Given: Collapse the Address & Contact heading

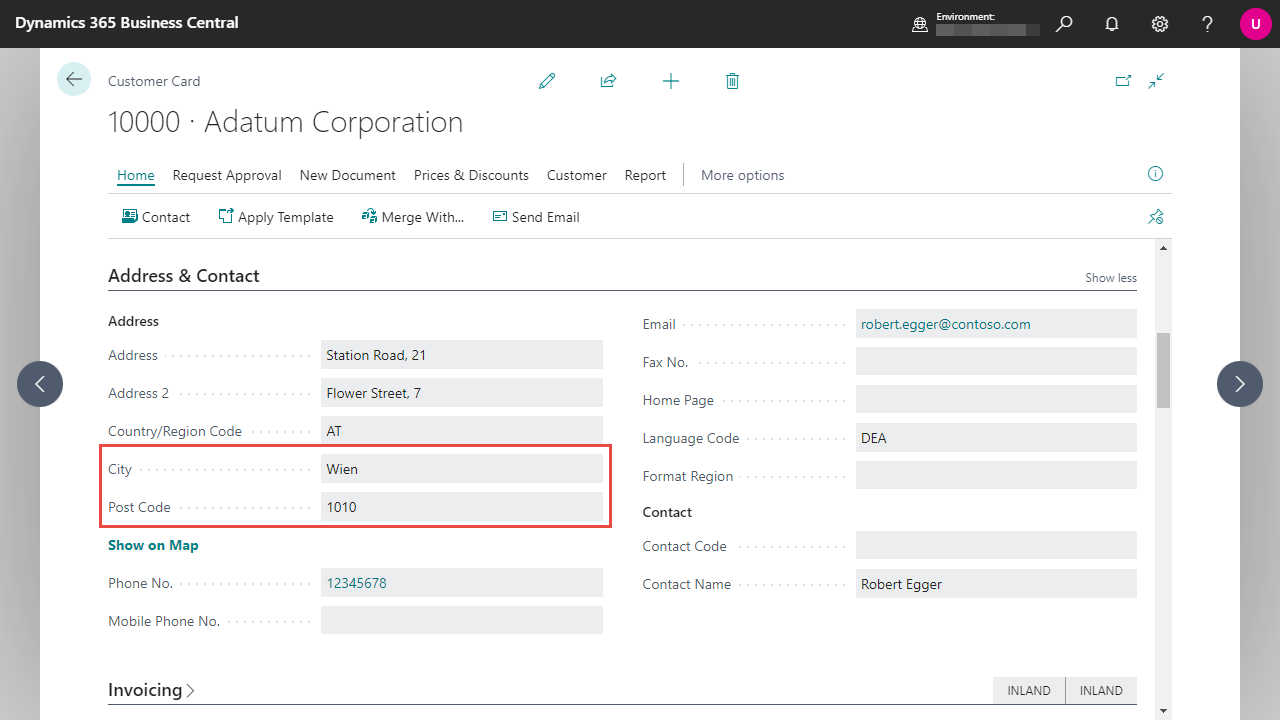Looking at the screenshot, I should tap(184, 276).
